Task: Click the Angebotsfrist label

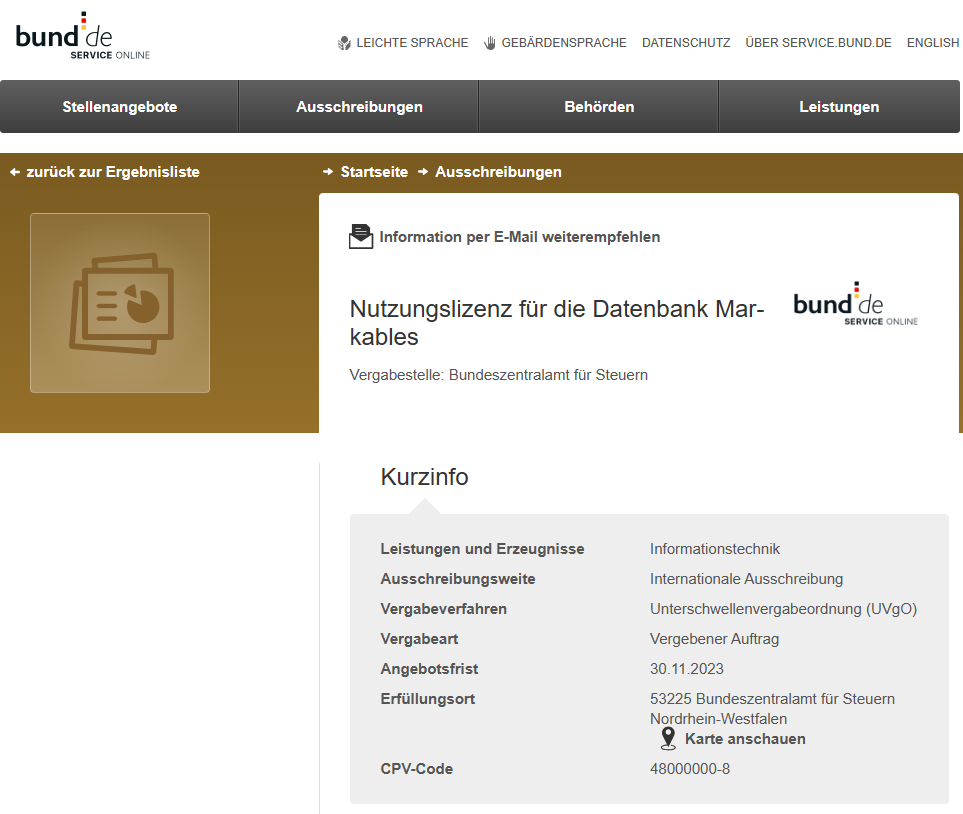Action: (429, 669)
